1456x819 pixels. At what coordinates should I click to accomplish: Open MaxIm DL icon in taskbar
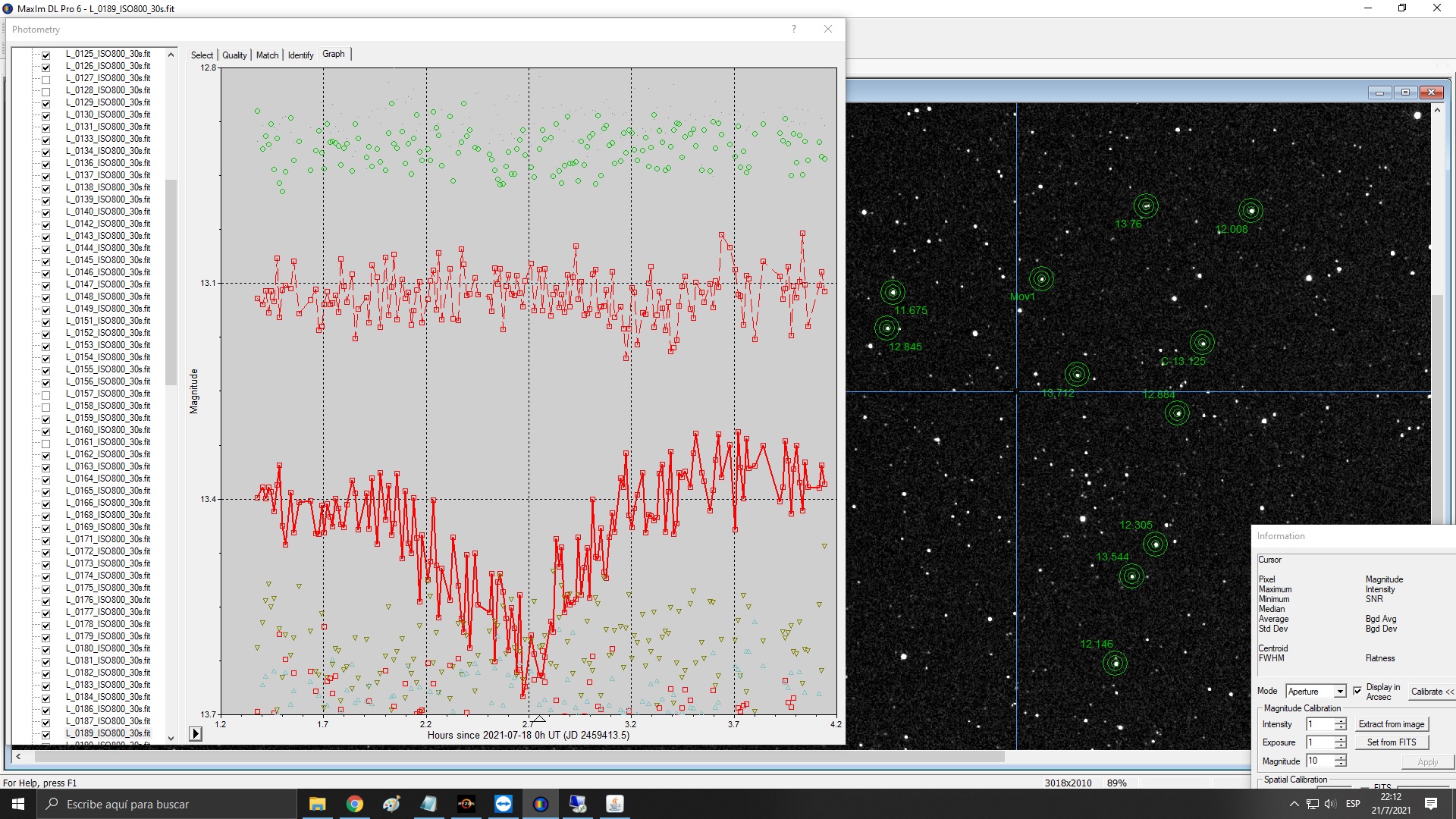pos(541,804)
